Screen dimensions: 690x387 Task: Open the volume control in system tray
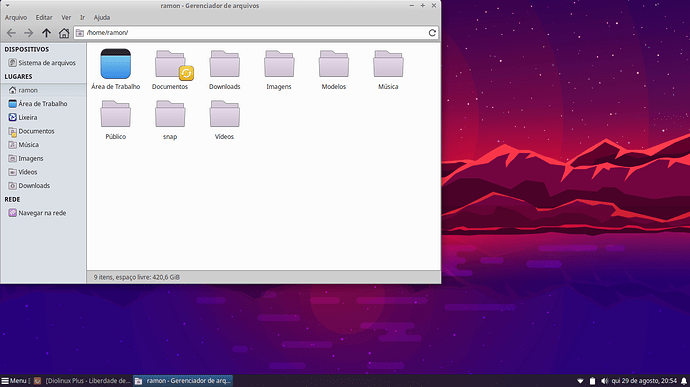tap(604, 381)
